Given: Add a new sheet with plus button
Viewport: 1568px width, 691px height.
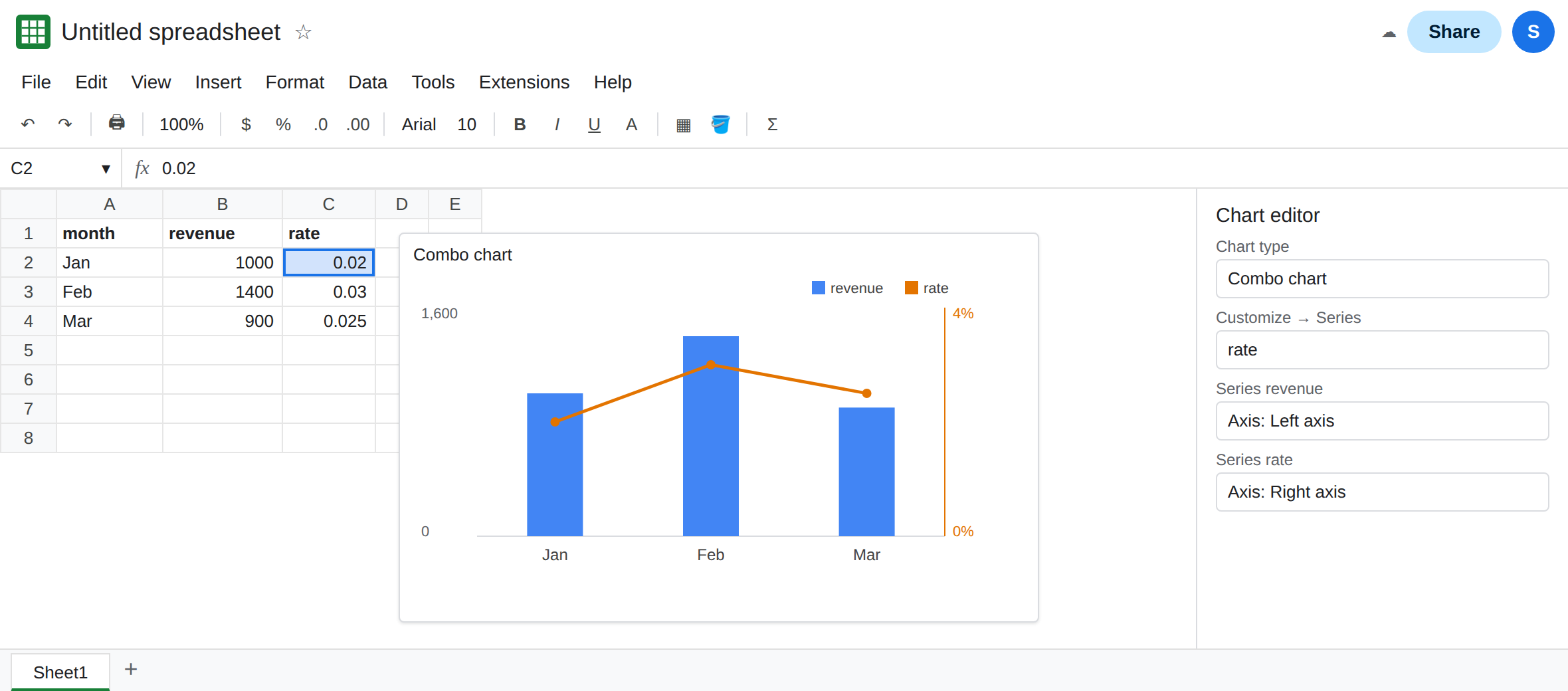Looking at the screenshot, I should coord(131,669).
